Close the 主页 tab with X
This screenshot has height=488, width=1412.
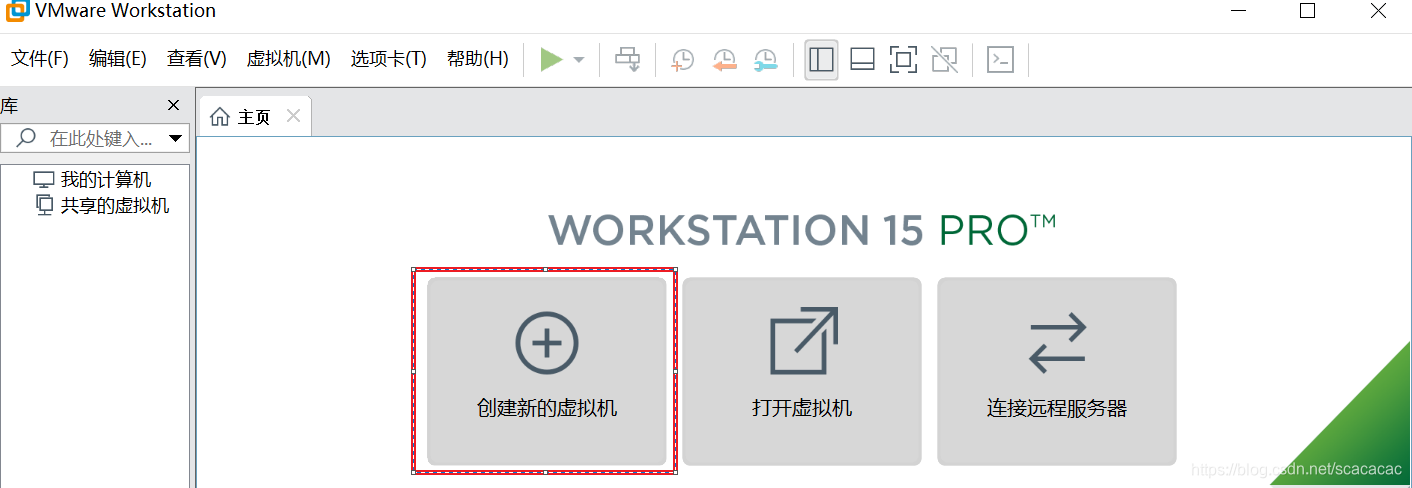click(x=293, y=116)
